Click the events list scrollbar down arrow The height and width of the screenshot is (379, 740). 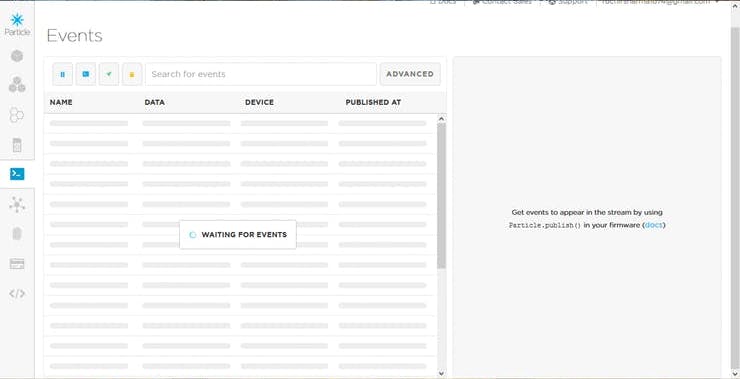pos(441,373)
